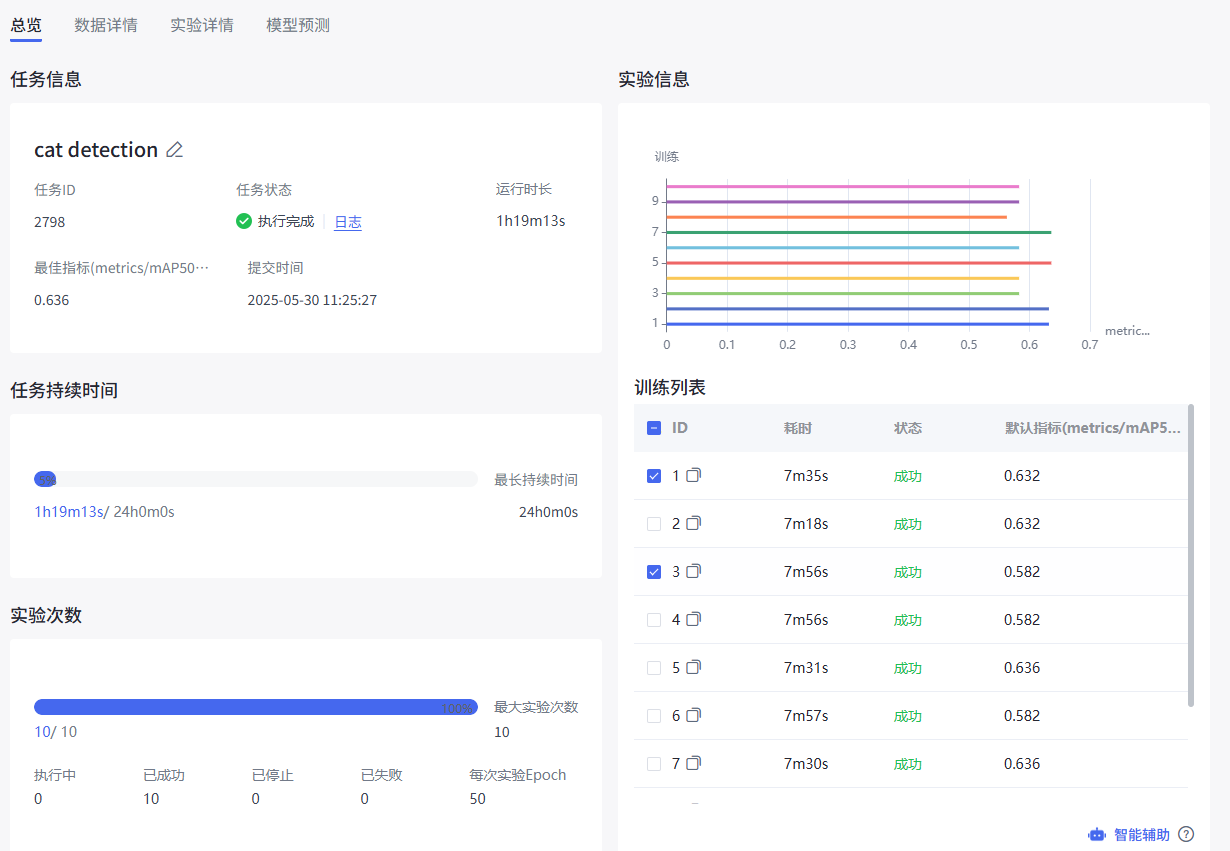Click the 已成功 count 10

(151, 799)
